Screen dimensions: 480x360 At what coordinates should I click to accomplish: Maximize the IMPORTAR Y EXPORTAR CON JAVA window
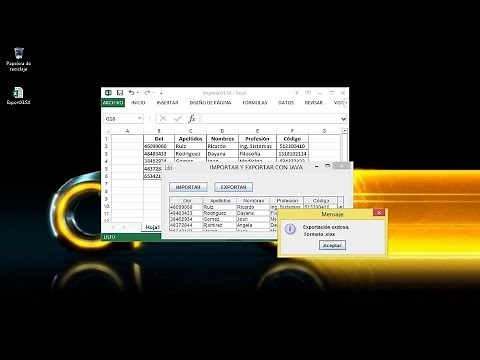click(x=328, y=166)
